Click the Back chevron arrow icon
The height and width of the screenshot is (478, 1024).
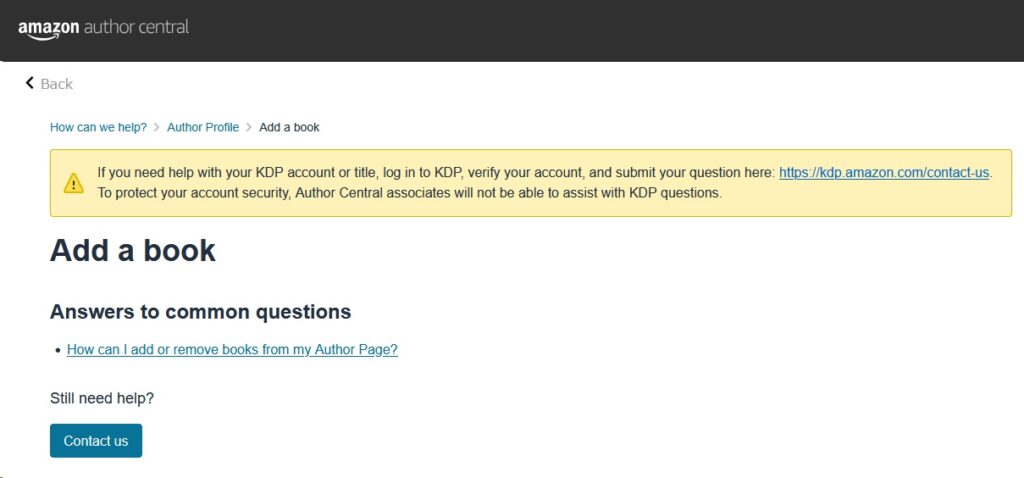tap(29, 83)
